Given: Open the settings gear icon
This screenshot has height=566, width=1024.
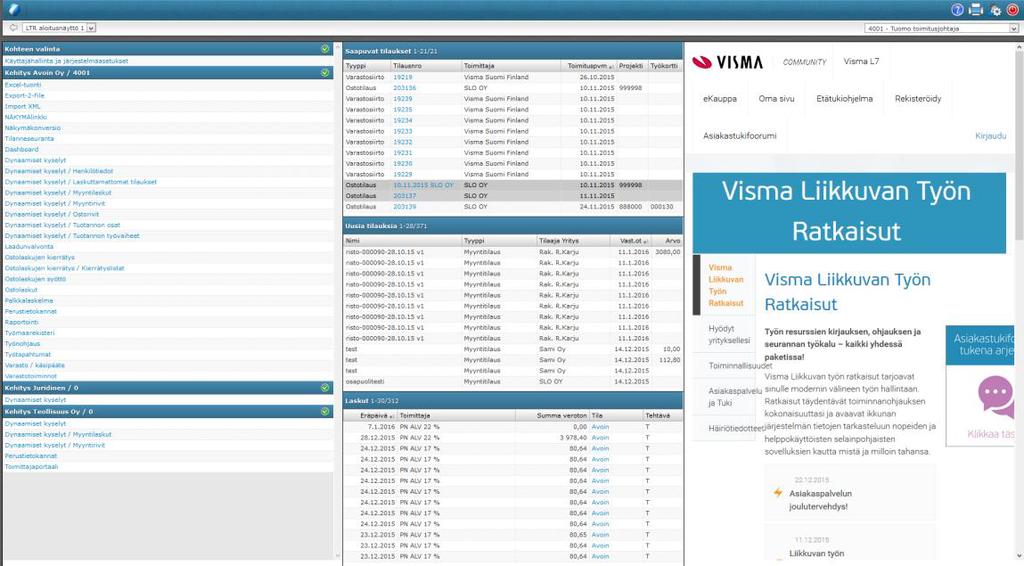Looking at the screenshot, I should click(x=995, y=10).
